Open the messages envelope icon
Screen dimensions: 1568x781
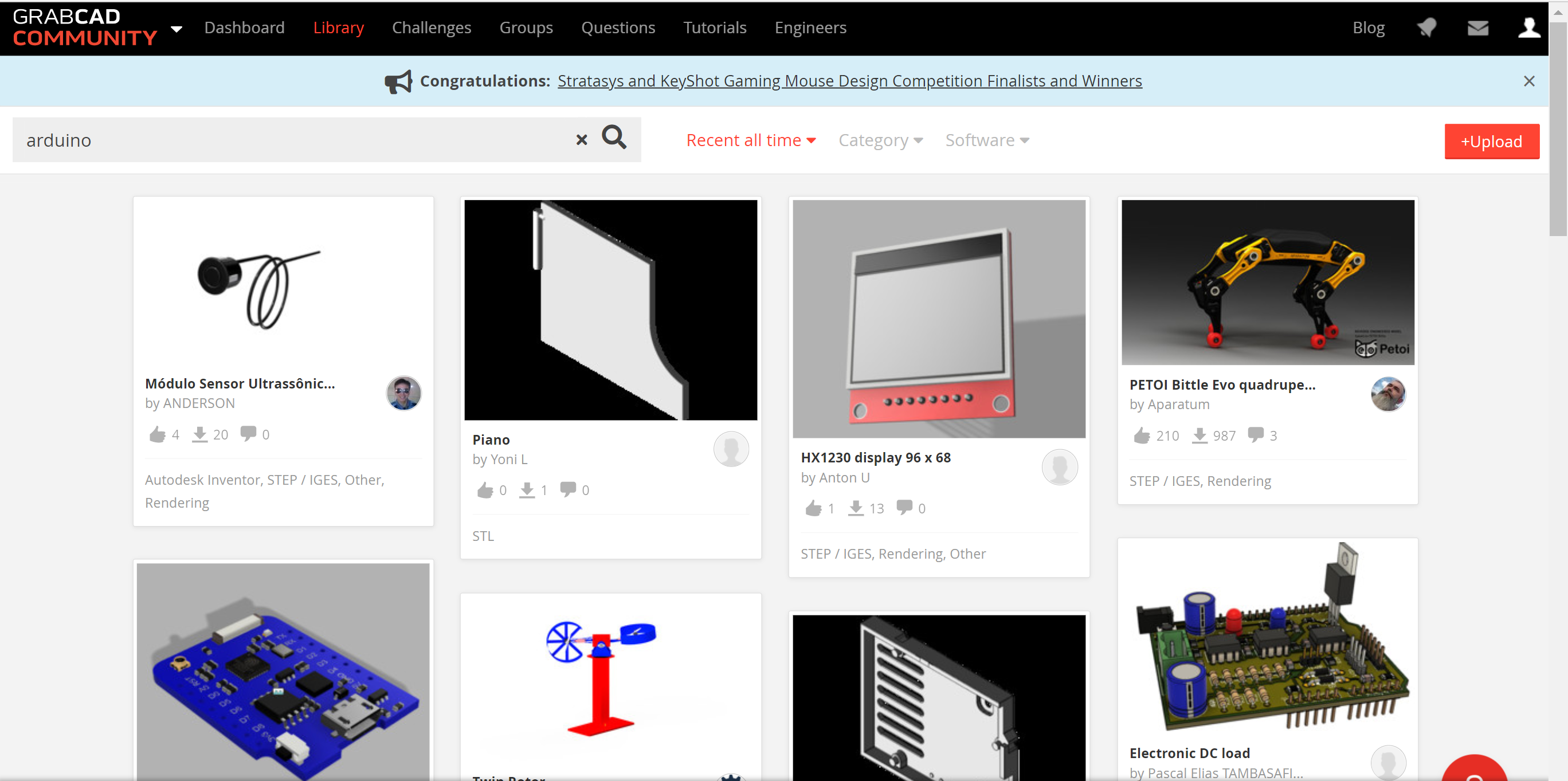[1477, 28]
